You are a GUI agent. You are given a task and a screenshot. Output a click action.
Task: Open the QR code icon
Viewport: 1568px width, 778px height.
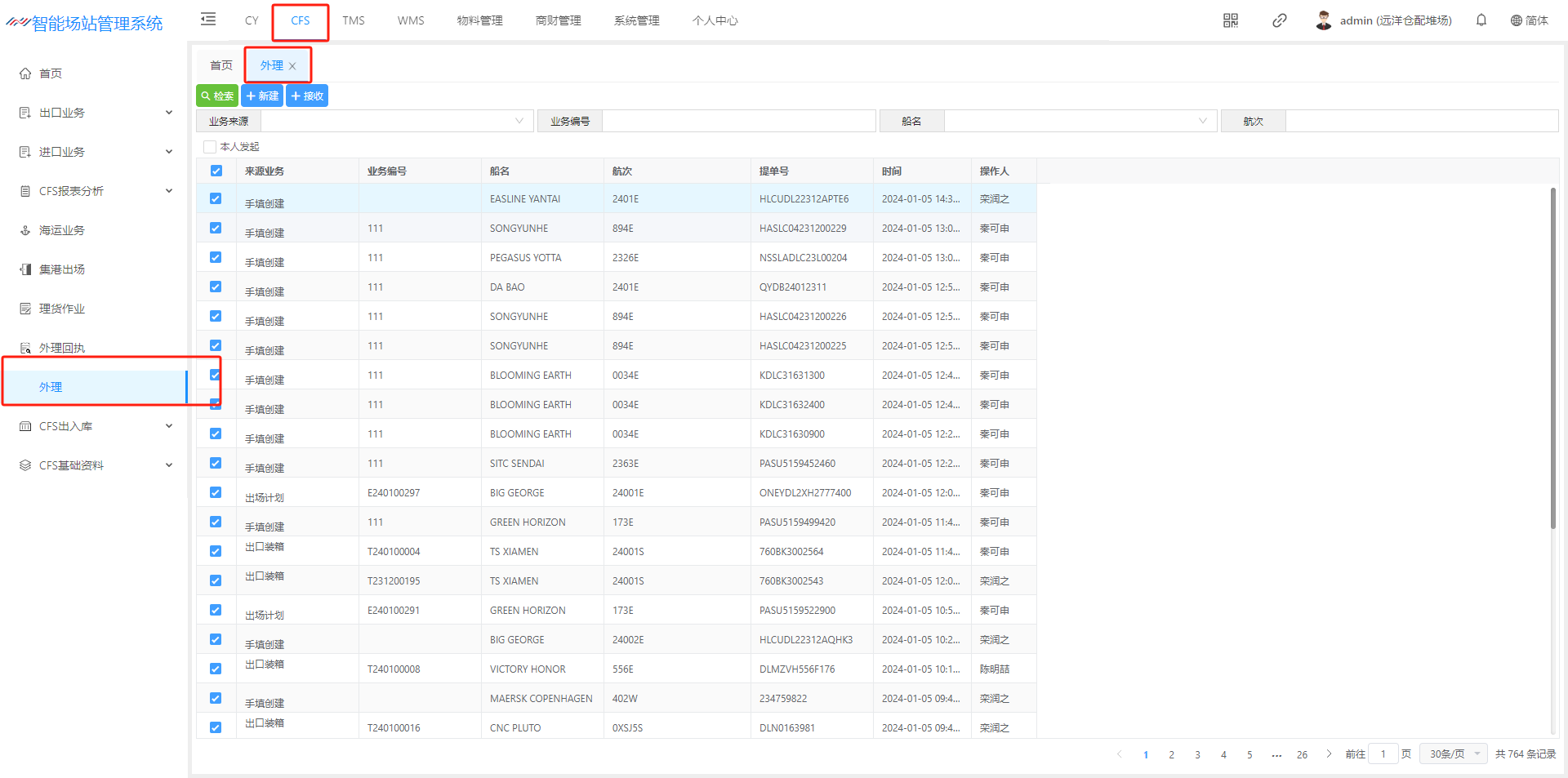pos(1230,20)
